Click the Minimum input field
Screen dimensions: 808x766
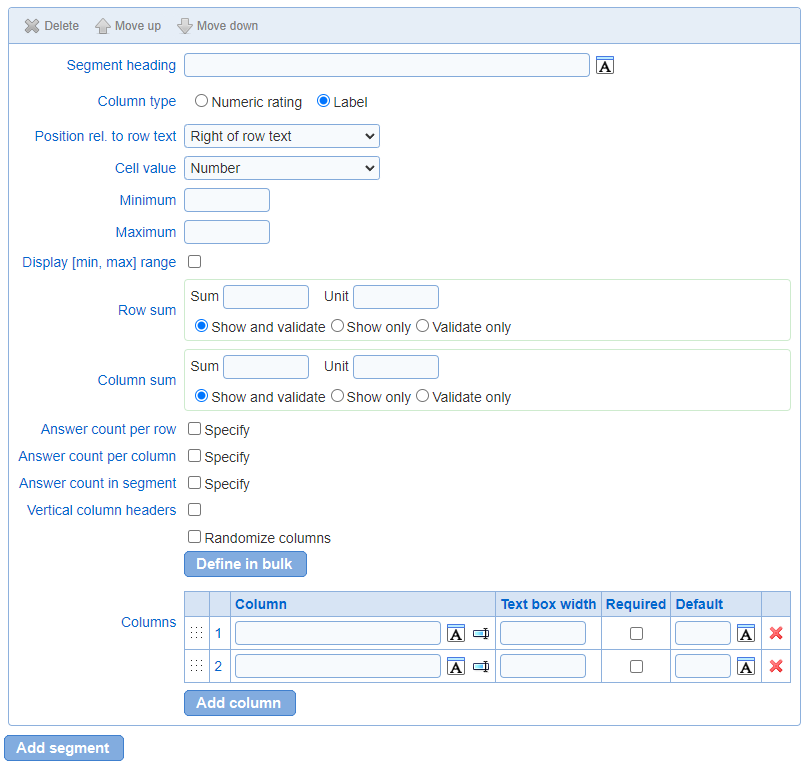[227, 200]
